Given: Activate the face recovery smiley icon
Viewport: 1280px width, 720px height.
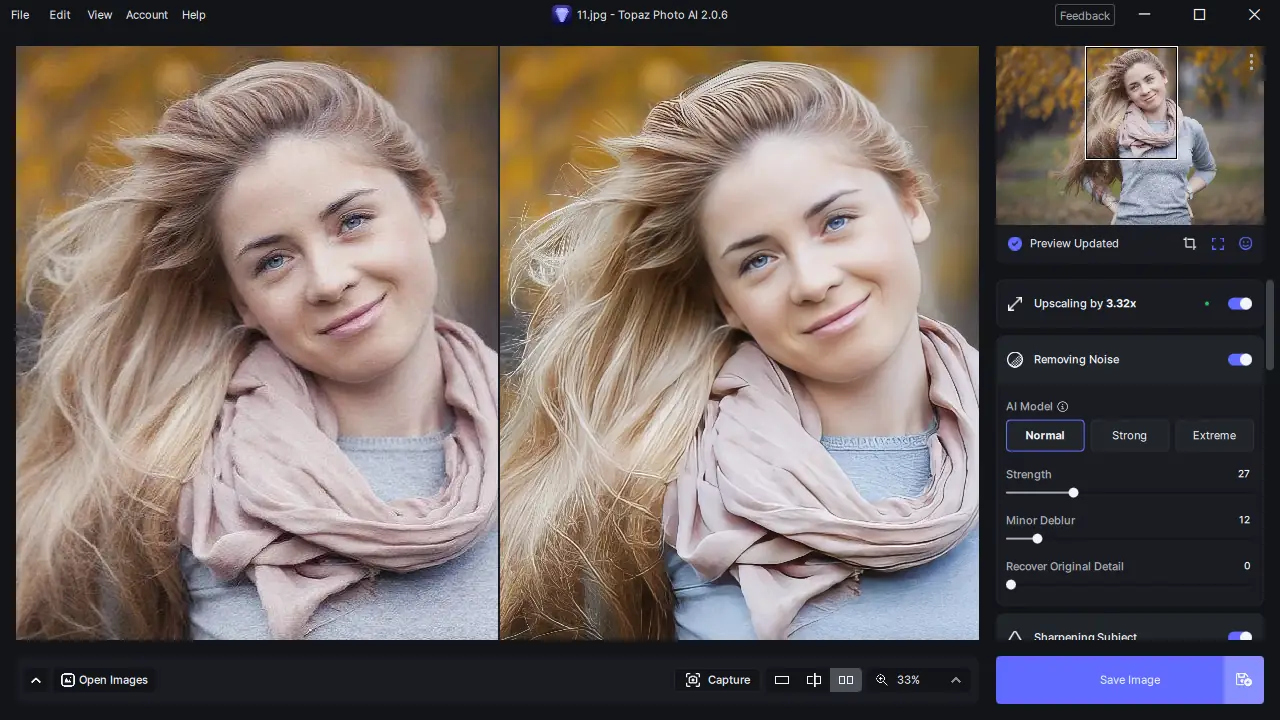Looking at the screenshot, I should [1245, 243].
